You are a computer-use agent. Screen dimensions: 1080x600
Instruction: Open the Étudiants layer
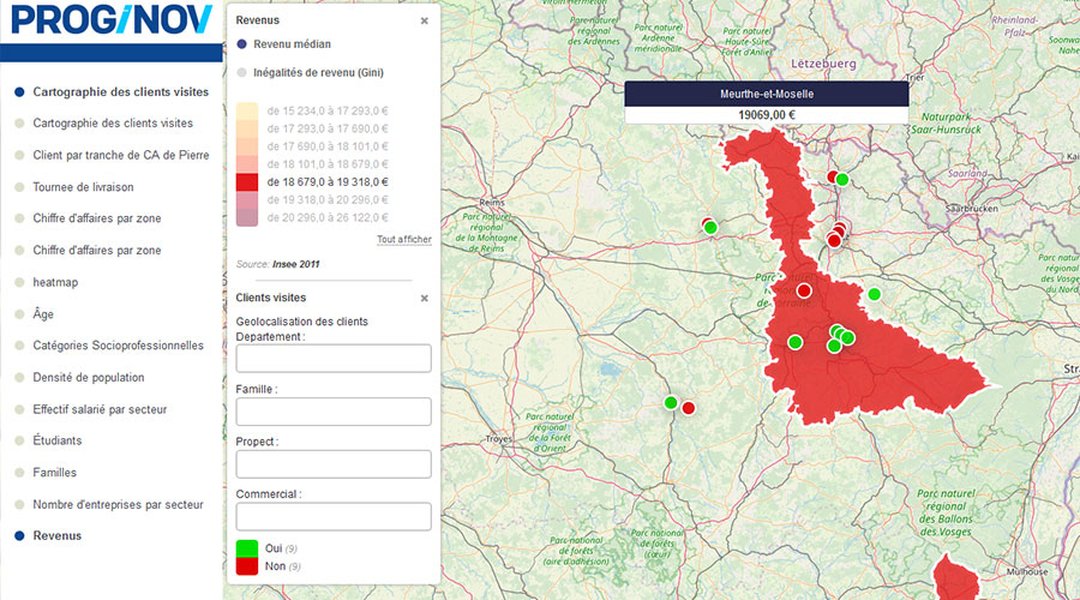pos(57,440)
